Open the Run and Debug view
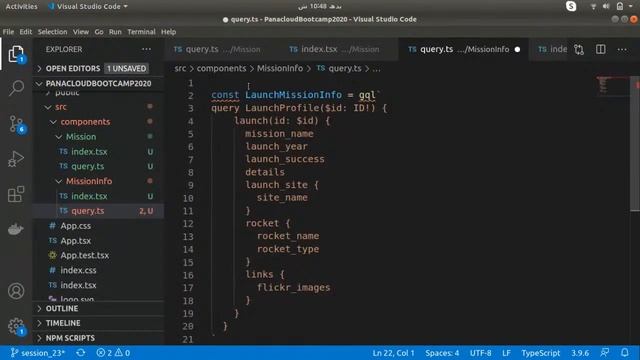This screenshot has height=360, width=640. [16, 159]
